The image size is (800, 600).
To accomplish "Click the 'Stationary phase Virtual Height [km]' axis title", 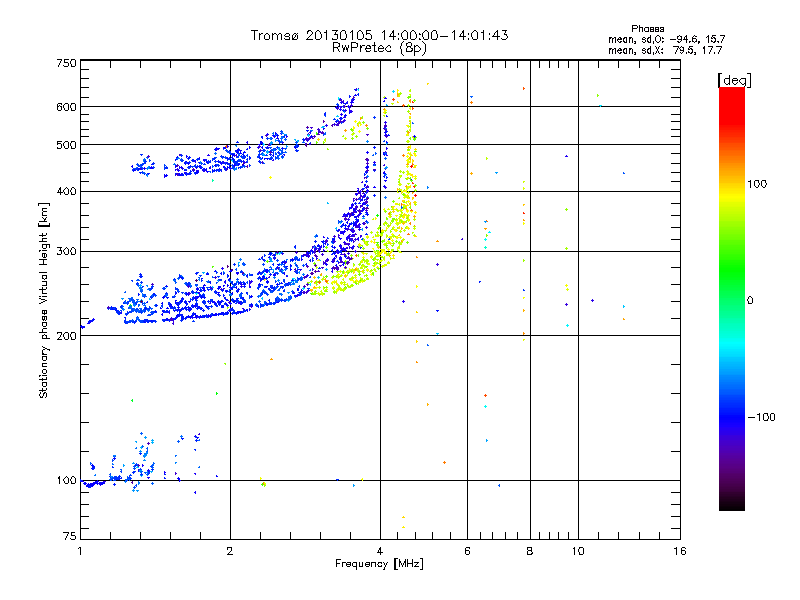I will tap(44, 300).
